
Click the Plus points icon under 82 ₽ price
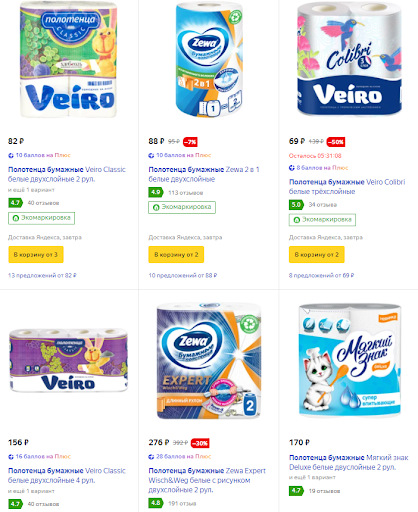(x=11, y=155)
